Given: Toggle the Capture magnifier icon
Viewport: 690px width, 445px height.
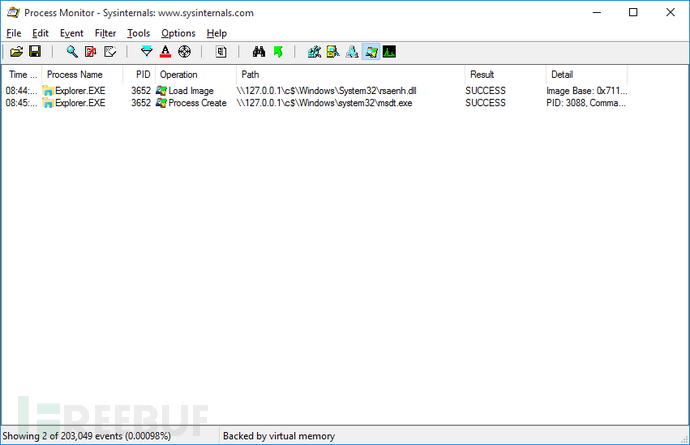Looking at the screenshot, I should tap(72, 52).
